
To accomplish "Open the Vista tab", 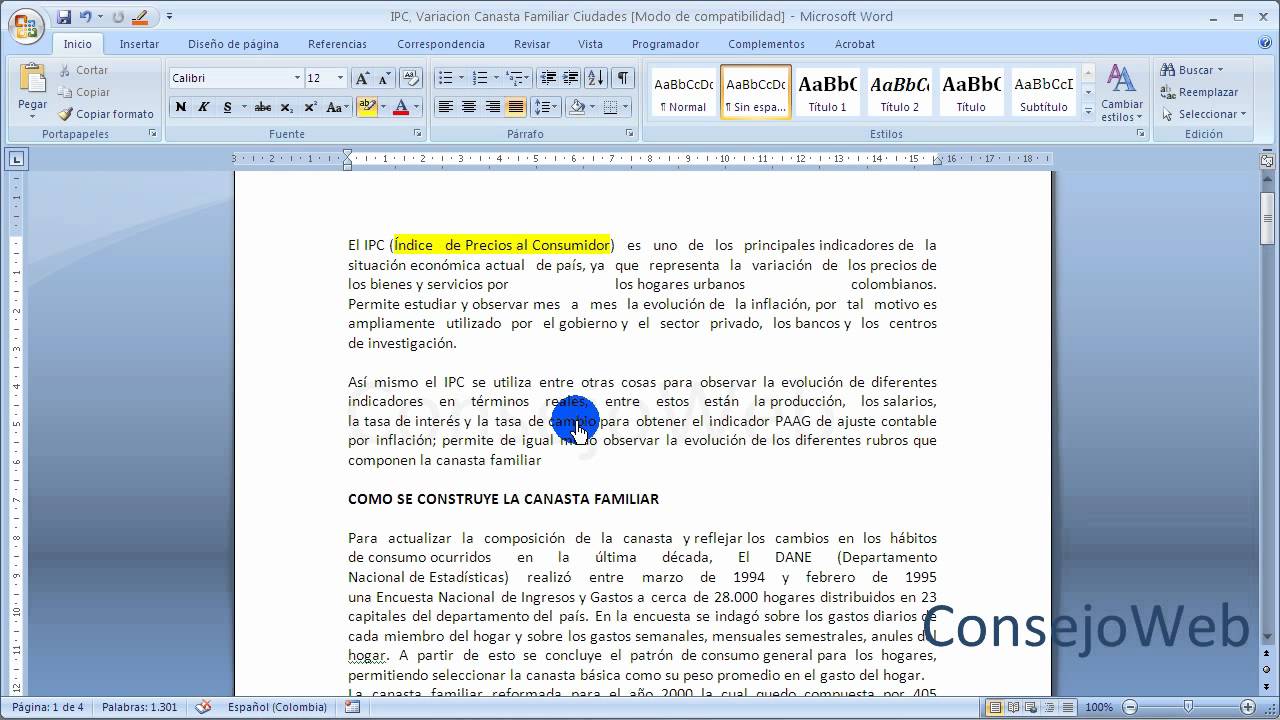I will (x=590, y=44).
